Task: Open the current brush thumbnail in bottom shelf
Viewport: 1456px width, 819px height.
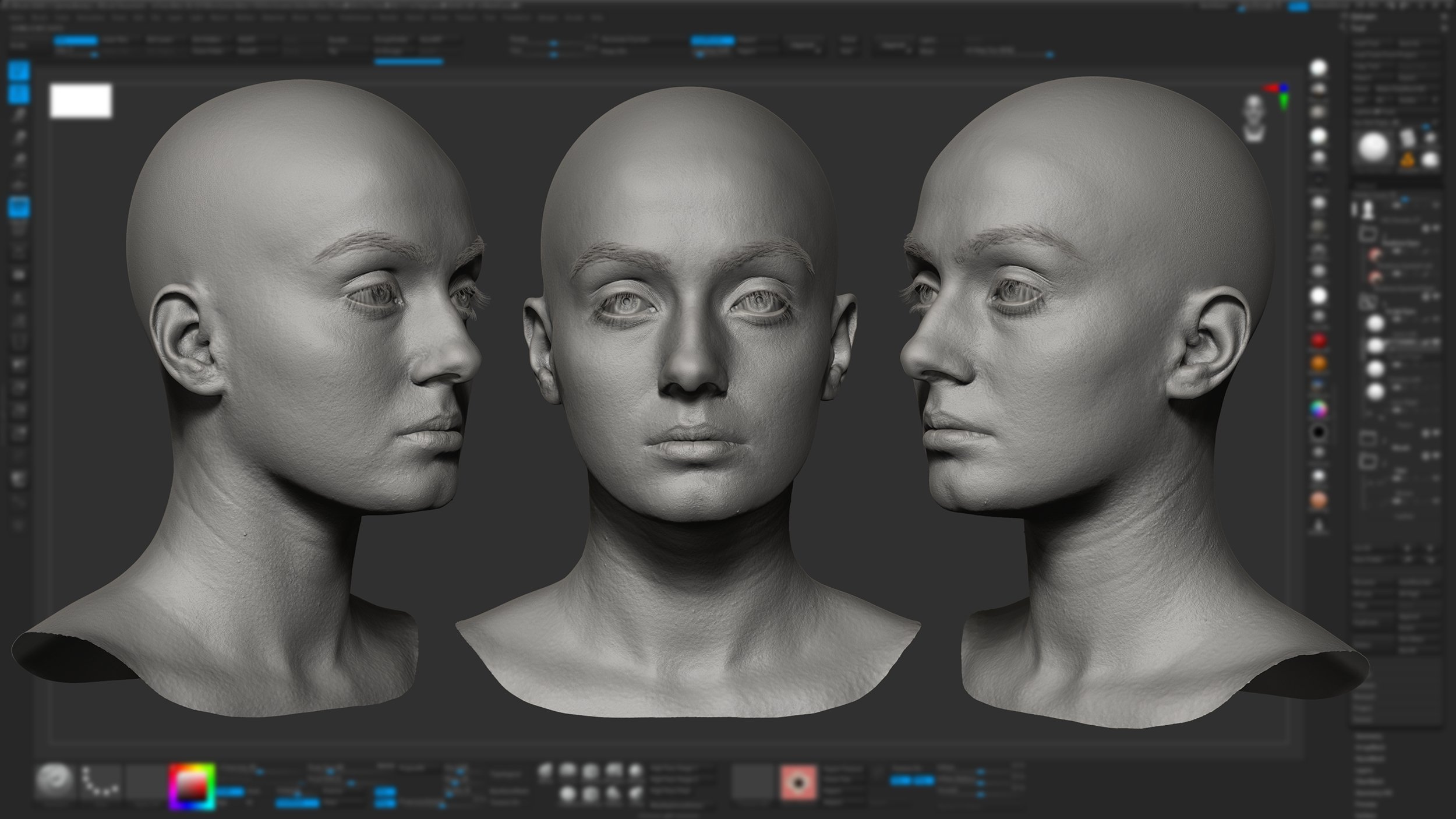Action: [55, 782]
